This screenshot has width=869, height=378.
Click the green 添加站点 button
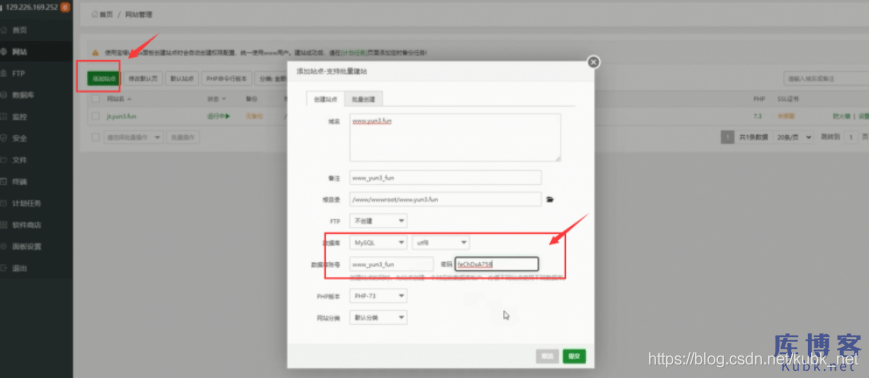(104, 79)
